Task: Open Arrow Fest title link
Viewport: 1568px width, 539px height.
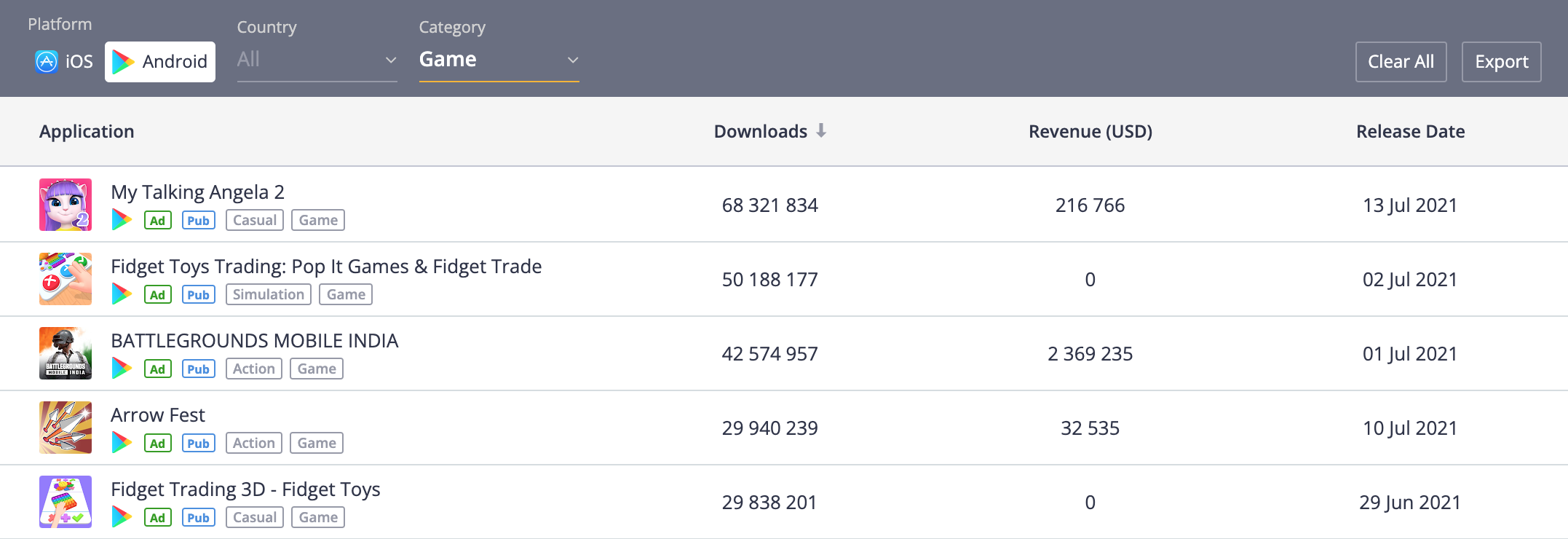Action: [x=158, y=414]
